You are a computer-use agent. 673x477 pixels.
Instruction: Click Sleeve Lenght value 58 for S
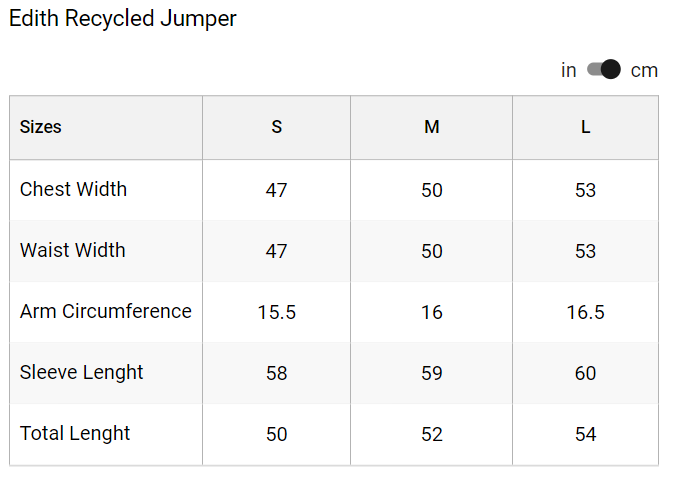click(x=276, y=373)
